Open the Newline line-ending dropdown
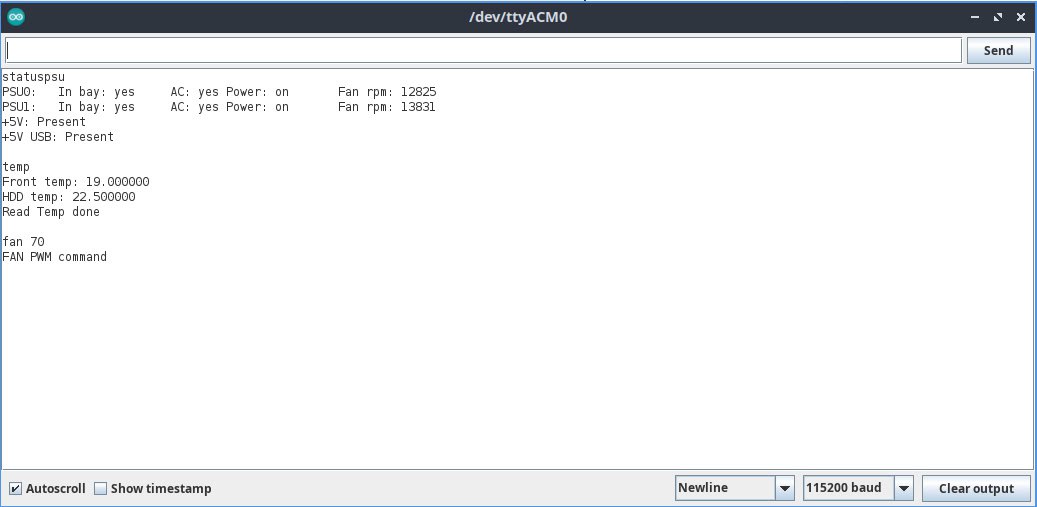The width and height of the screenshot is (1037, 507). click(x=735, y=488)
